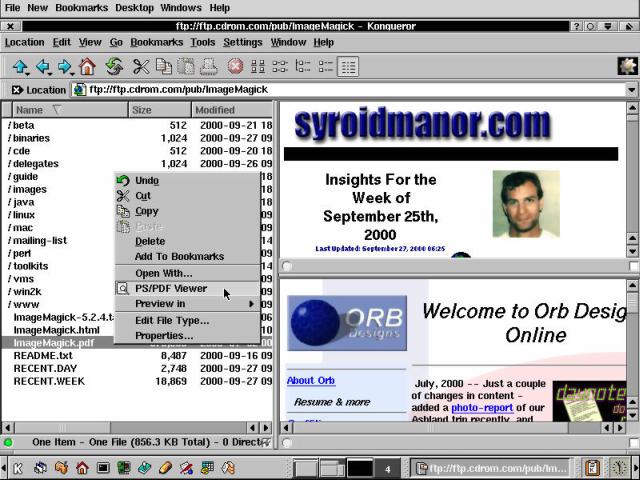This screenshot has width=640, height=480.
Task: Click the Konqueror gear icon at toolbar right
Action: 627,67
